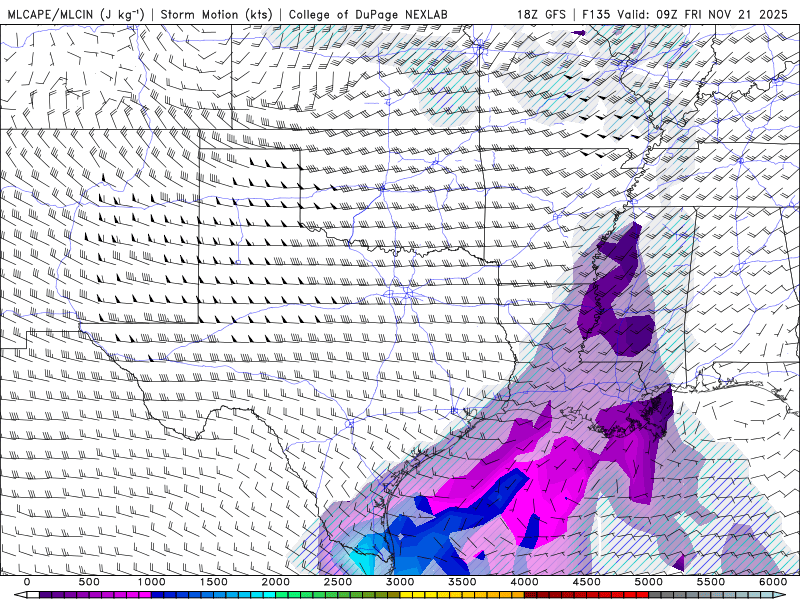Click the color bar label 4000
800x600 pixels.
point(524,582)
